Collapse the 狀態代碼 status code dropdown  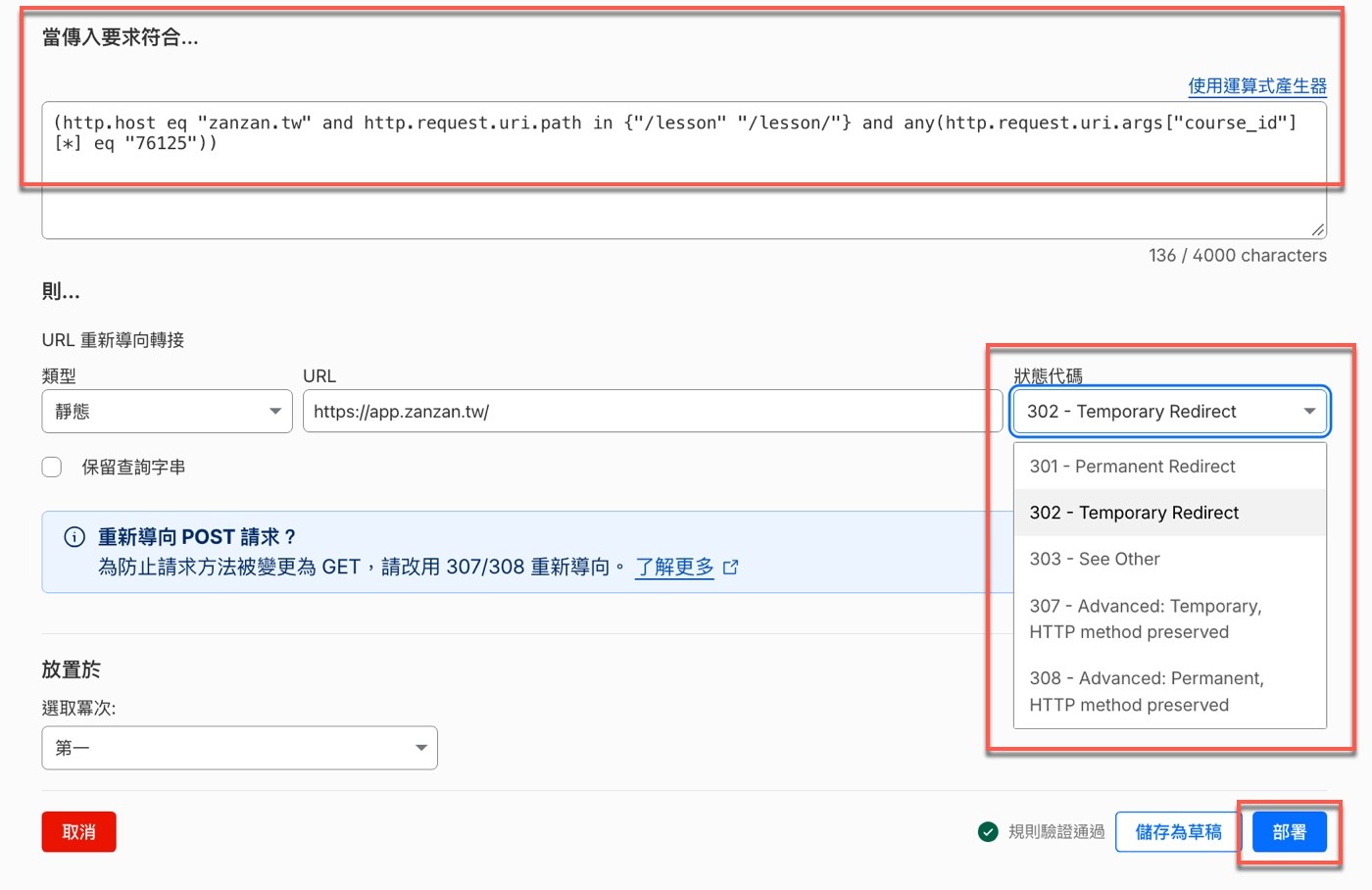(x=1170, y=412)
